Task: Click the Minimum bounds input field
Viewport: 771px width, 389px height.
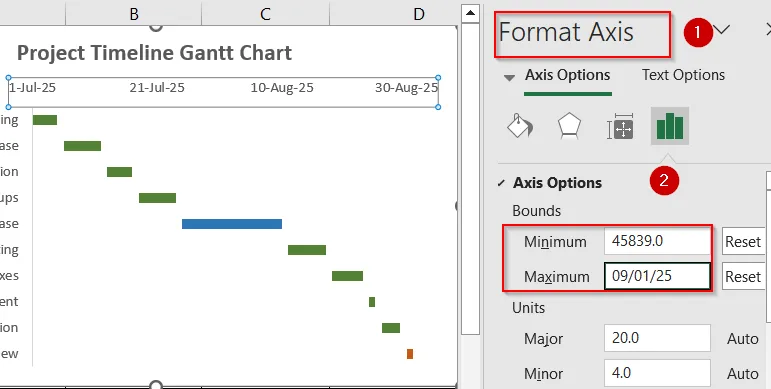Action: (x=657, y=241)
